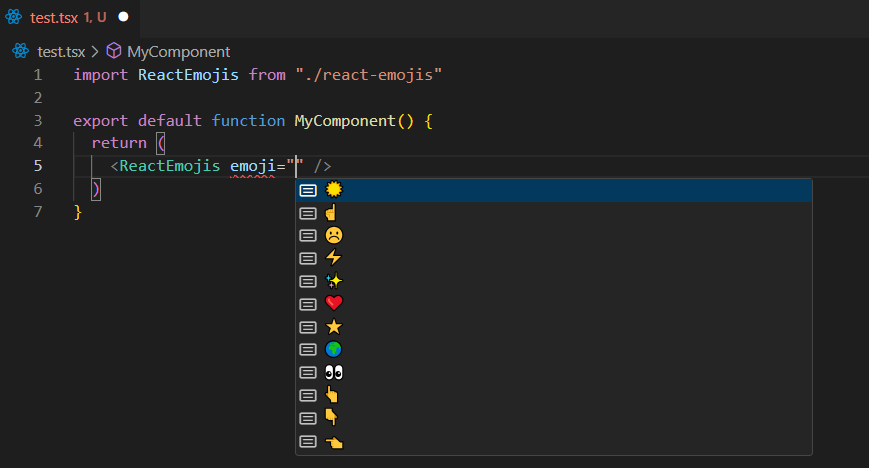Open test.tsx in the breadcrumb path
This screenshot has width=869, height=468.
coord(61,51)
